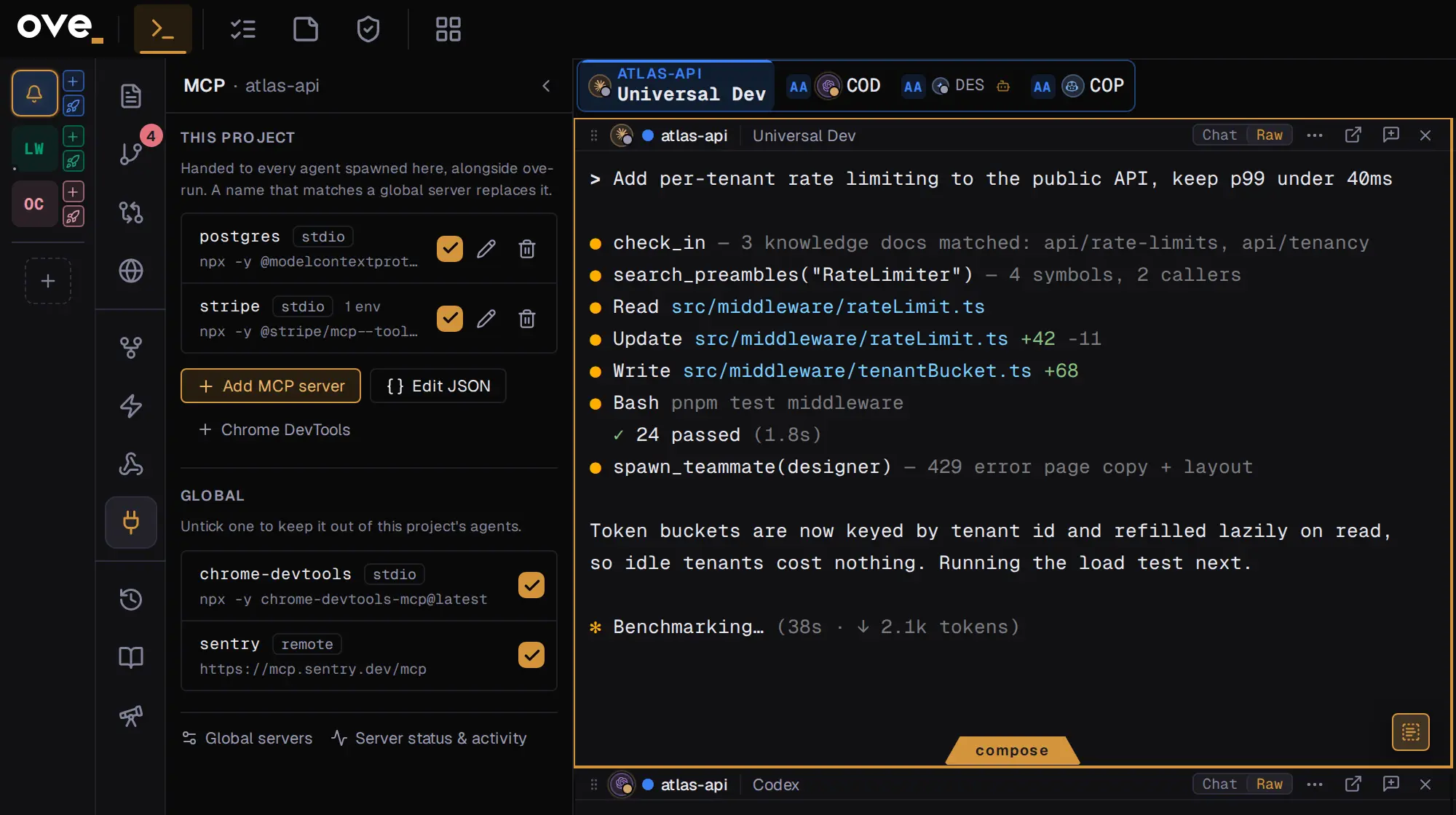Open the sticky note icon in top toolbar
The height and width of the screenshot is (815, 1456).
306,29
